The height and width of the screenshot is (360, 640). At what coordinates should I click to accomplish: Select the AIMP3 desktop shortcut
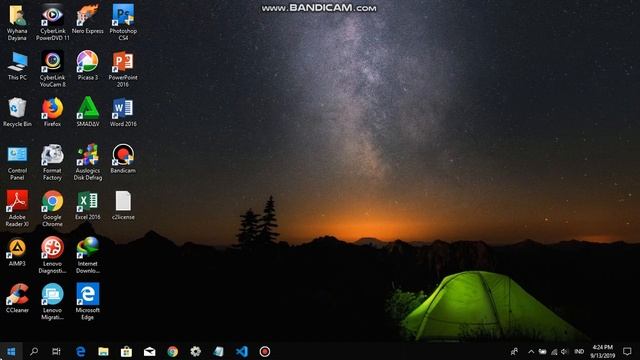(17, 252)
